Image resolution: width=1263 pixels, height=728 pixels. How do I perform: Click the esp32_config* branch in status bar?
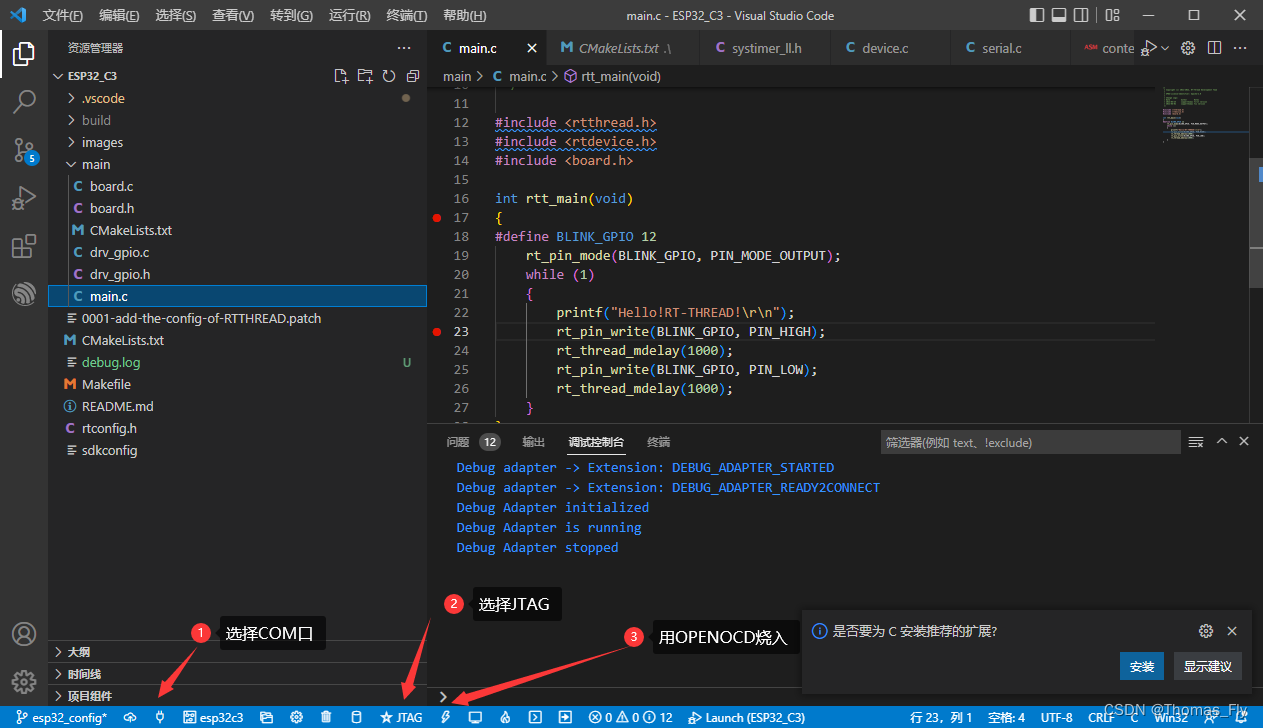click(61, 717)
